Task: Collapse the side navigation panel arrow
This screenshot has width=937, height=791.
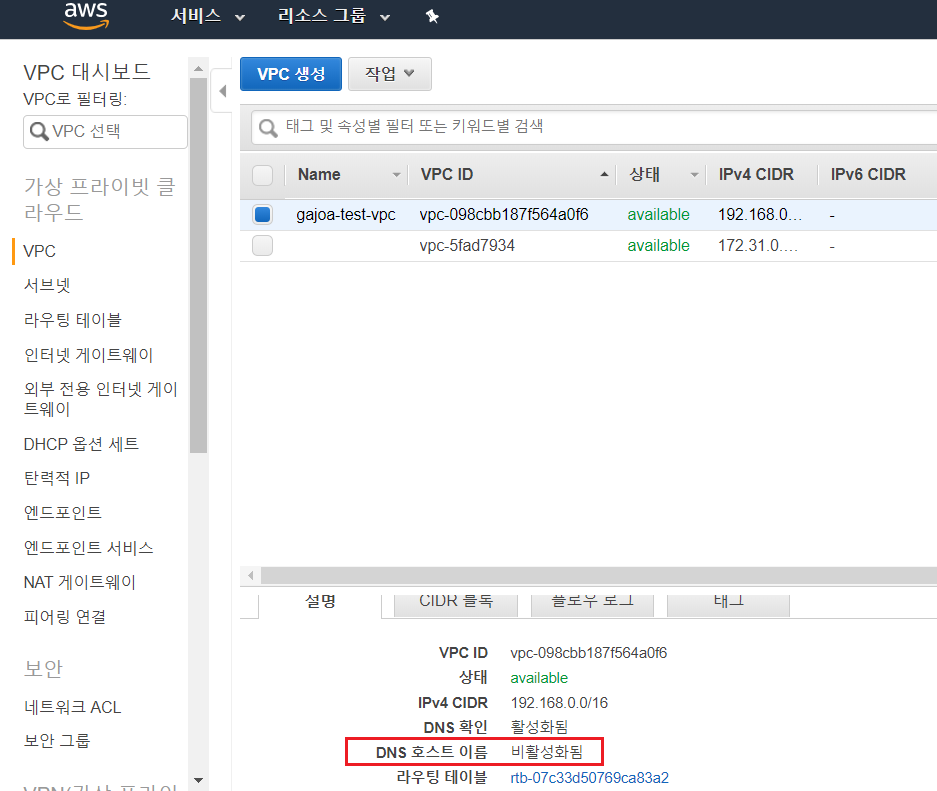Action: point(222,91)
